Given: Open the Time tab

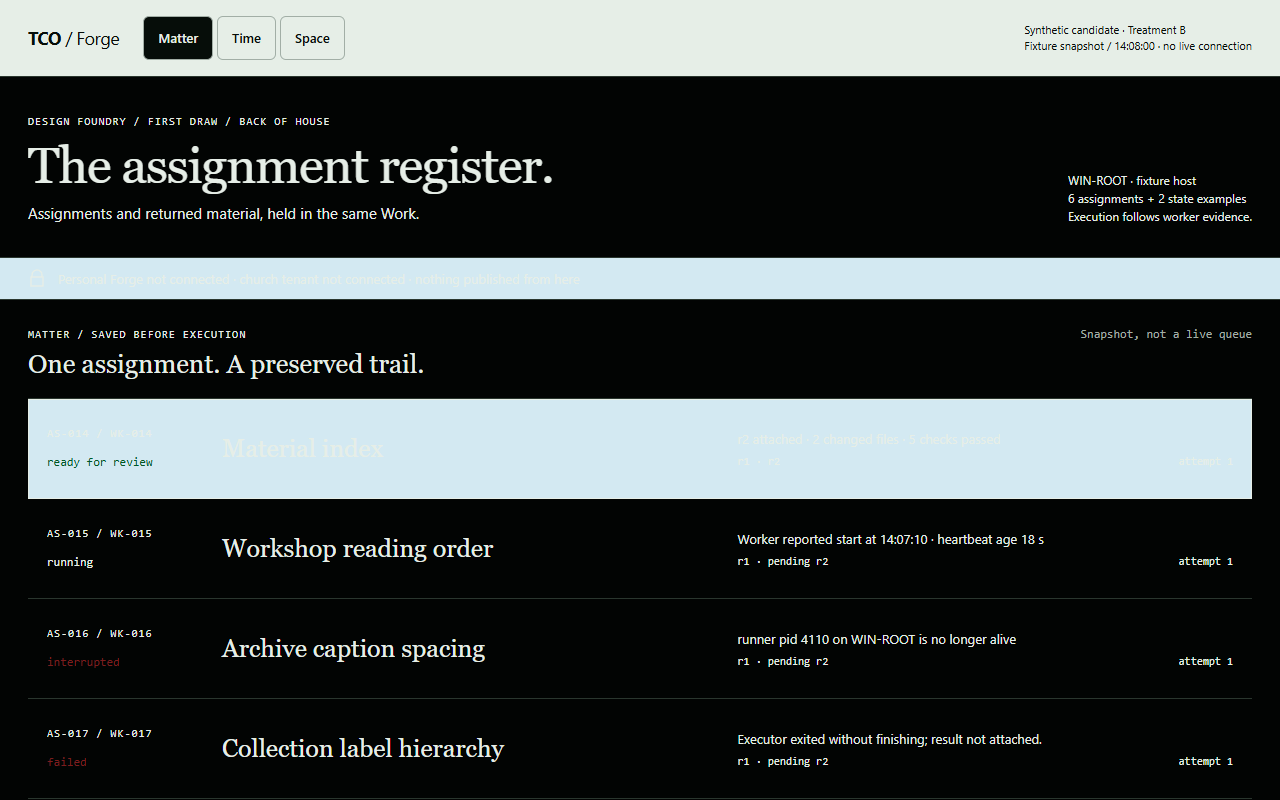Looking at the screenshot, I should tap(246, 38).
